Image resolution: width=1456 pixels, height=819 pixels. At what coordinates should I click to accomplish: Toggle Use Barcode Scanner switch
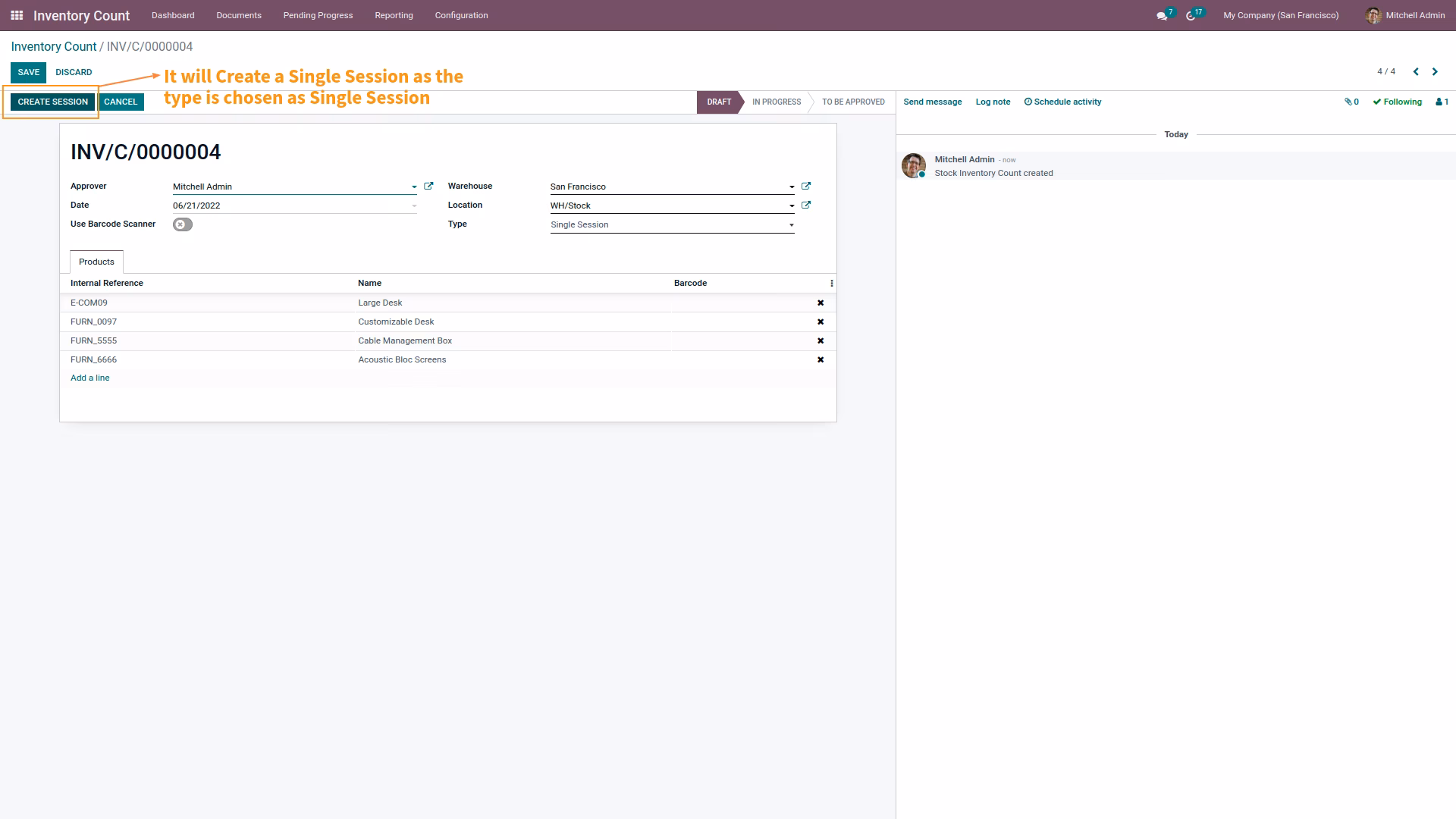click(x=183, y=224)
